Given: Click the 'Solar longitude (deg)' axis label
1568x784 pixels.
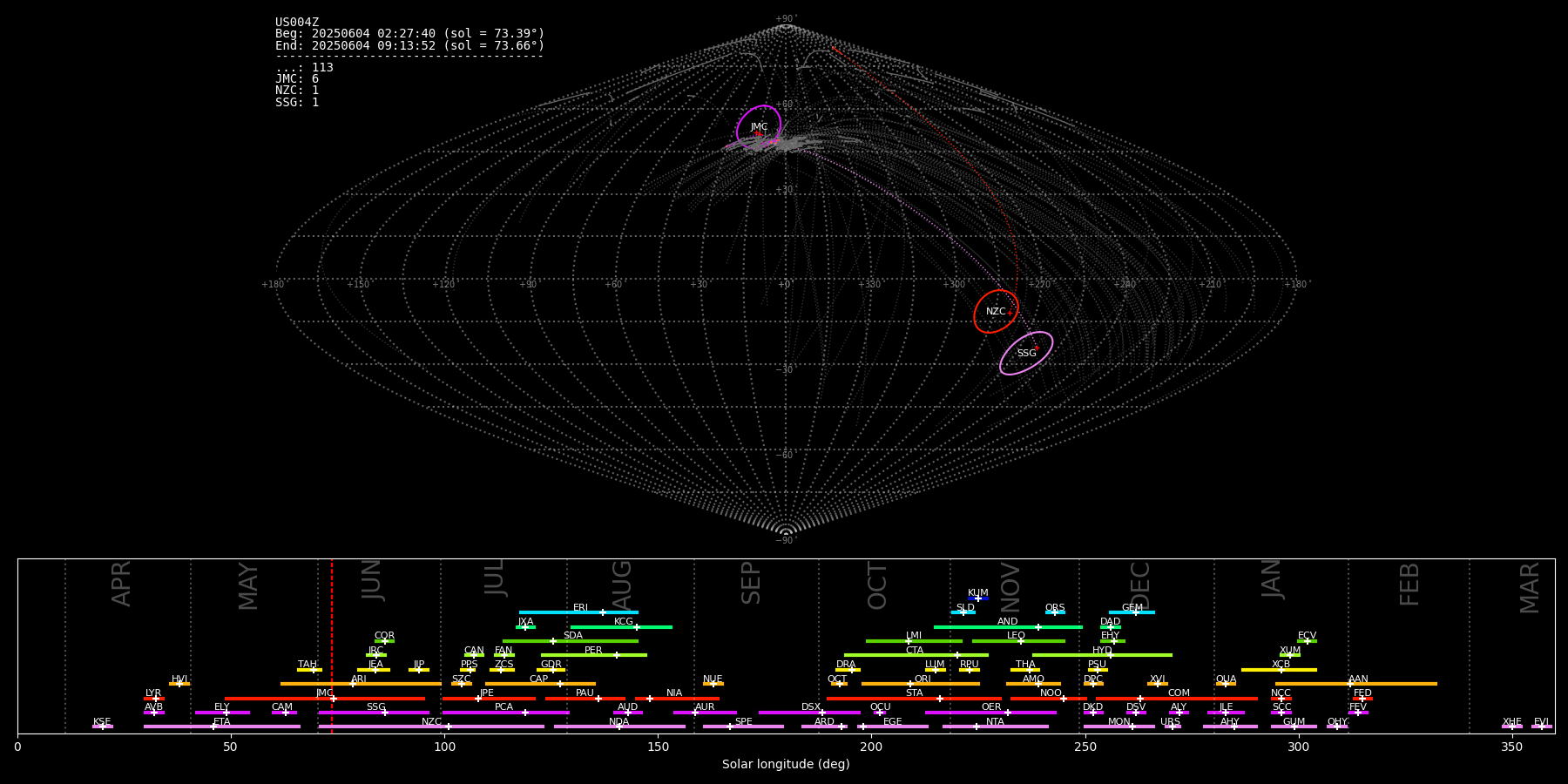Looking at the screenshot, I should point(786,765).
